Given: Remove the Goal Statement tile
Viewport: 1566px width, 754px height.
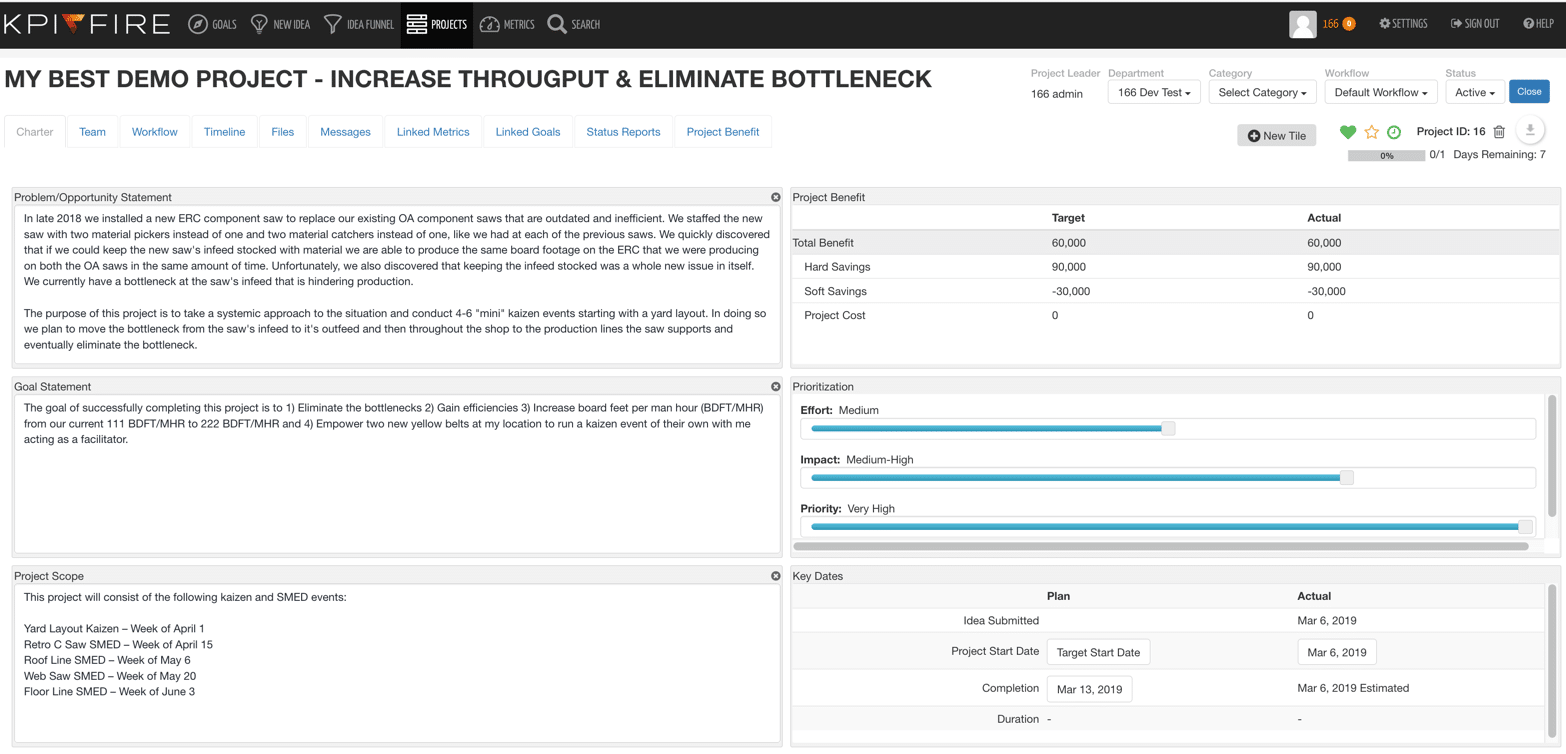Looking at the screenshot, I should click(x=776, y=386).
